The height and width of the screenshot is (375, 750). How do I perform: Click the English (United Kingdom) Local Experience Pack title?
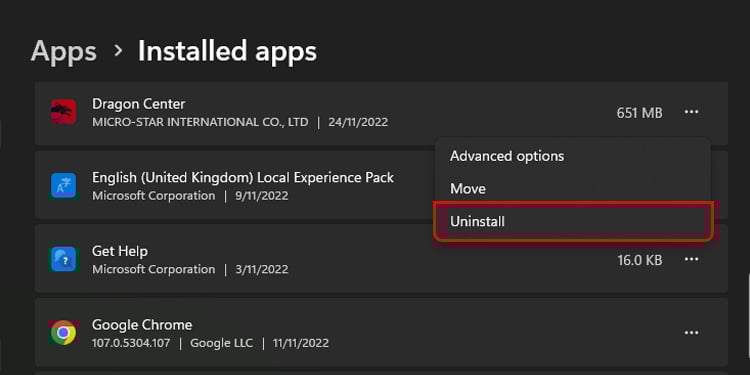(243, 177)
